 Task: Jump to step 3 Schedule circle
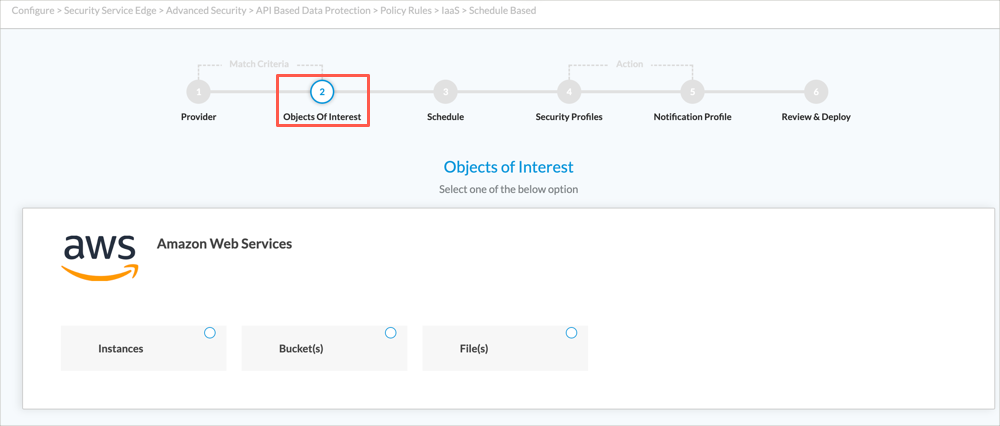445,92
